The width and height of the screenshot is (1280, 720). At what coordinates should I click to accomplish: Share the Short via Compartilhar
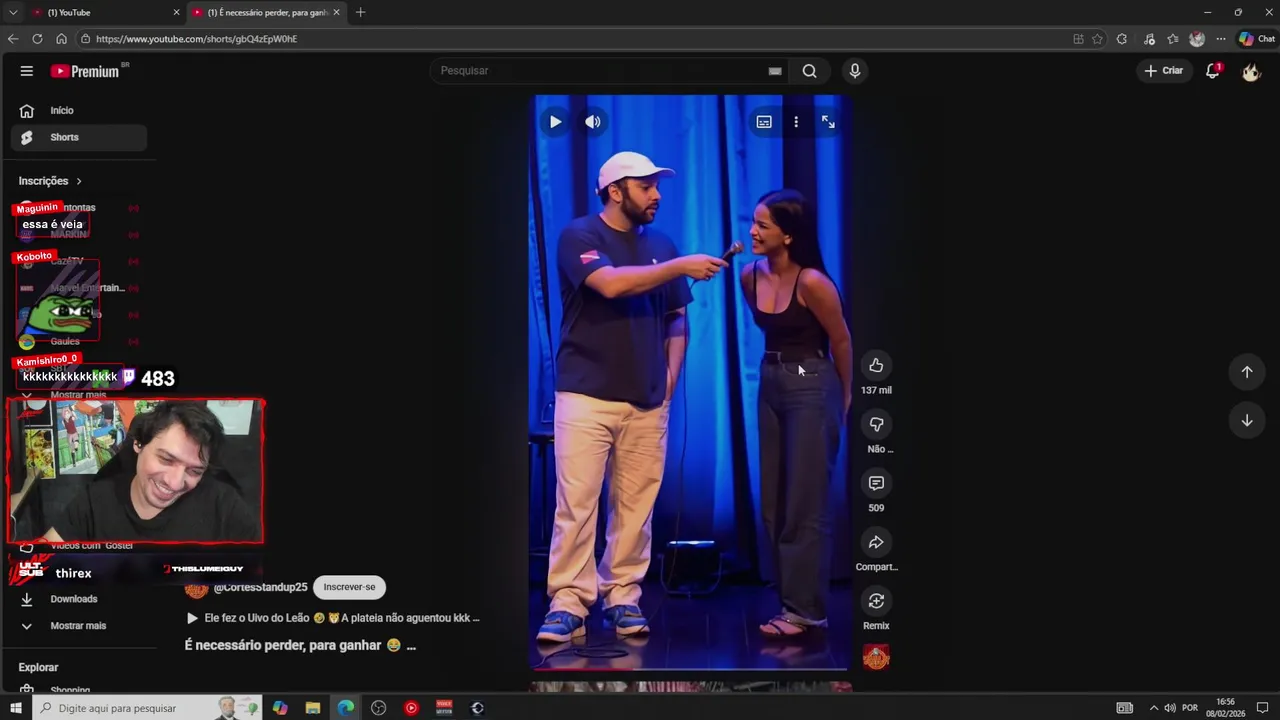pos(876,542)
